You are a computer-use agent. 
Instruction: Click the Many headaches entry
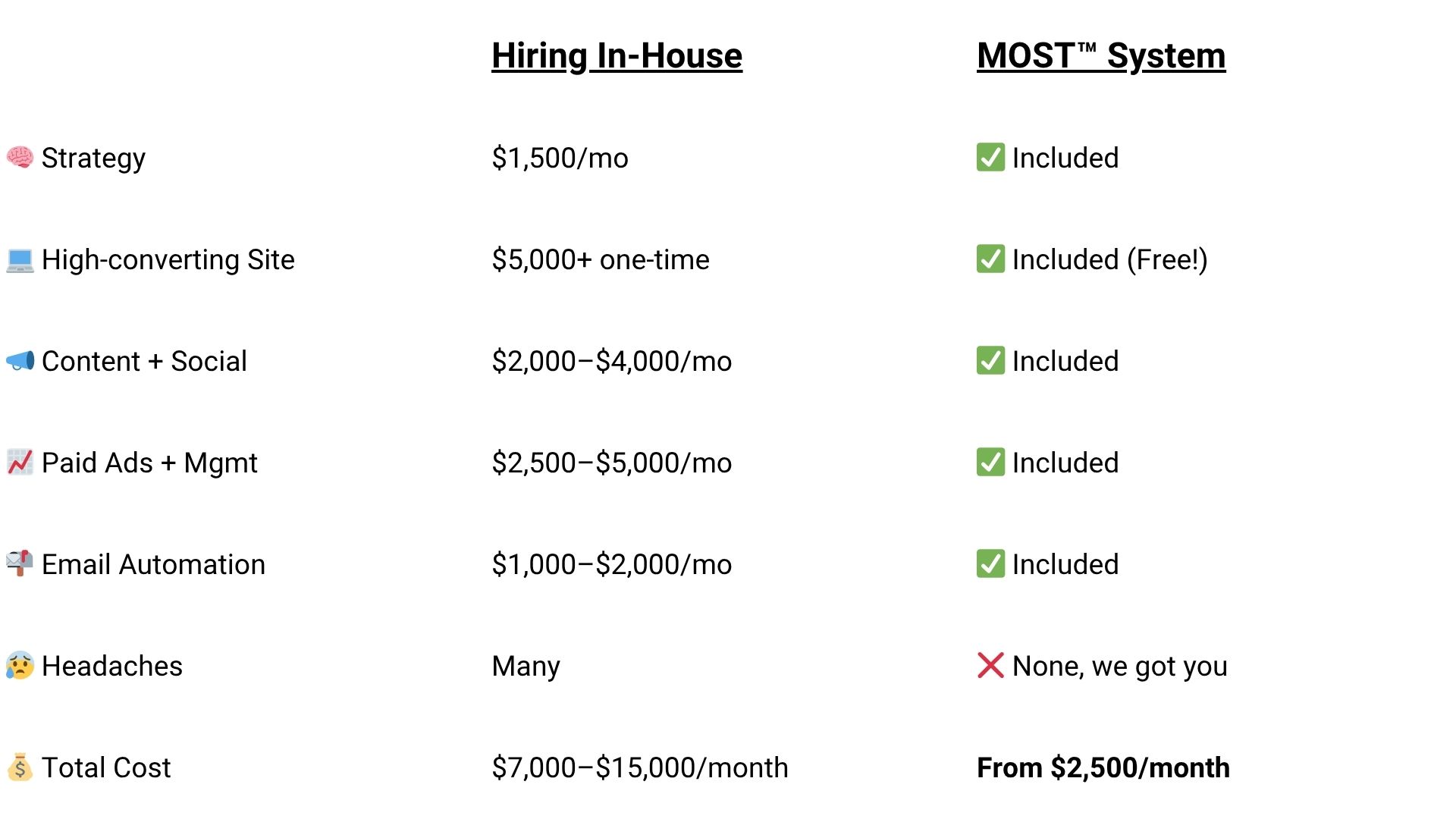[x=526, y=667]
